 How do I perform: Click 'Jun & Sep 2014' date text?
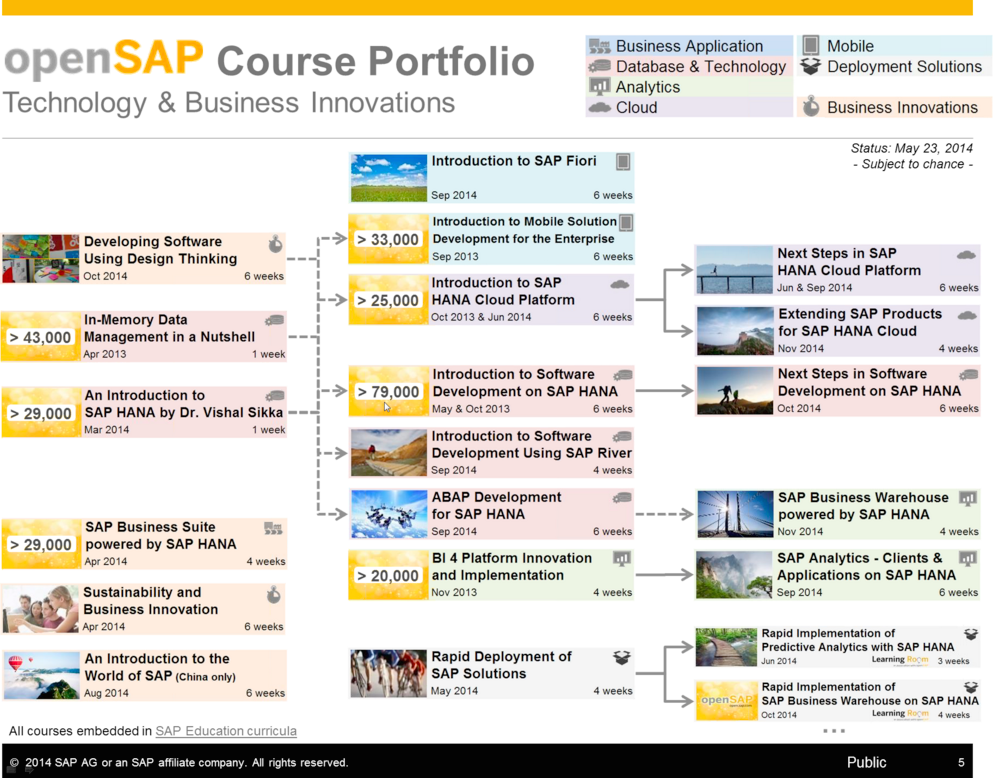(815, 287)
